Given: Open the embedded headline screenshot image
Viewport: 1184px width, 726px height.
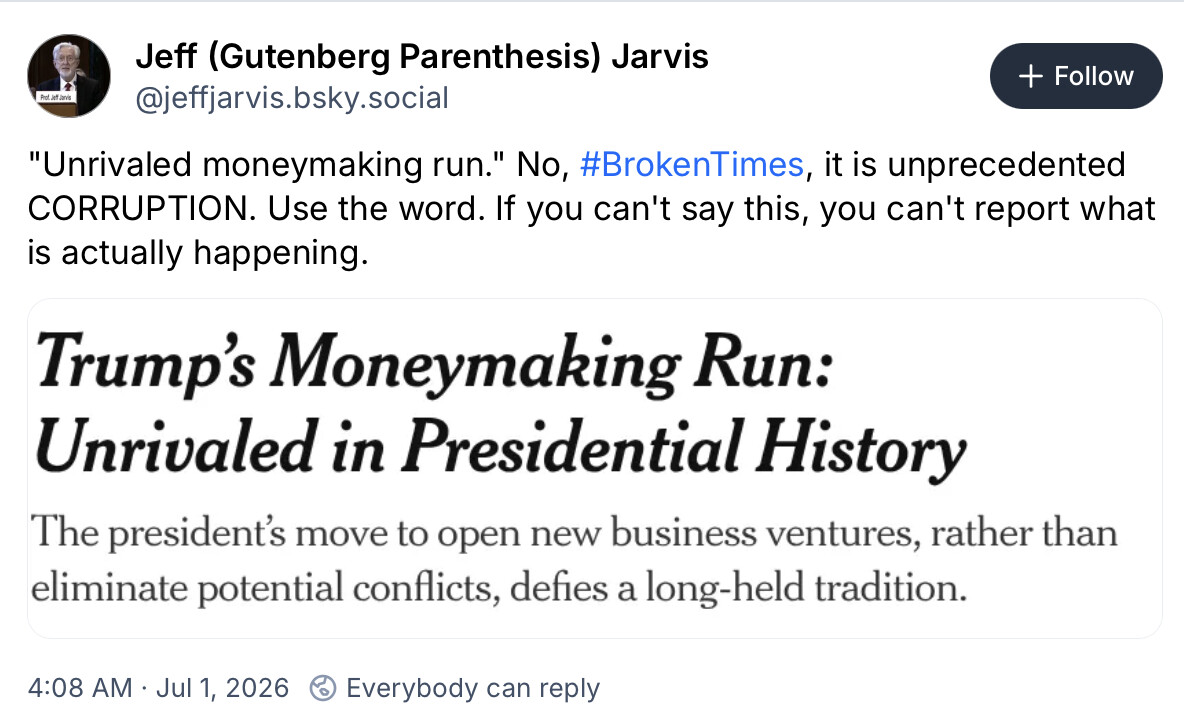Looking at the screenshot, I should click(x=594, y=468).
